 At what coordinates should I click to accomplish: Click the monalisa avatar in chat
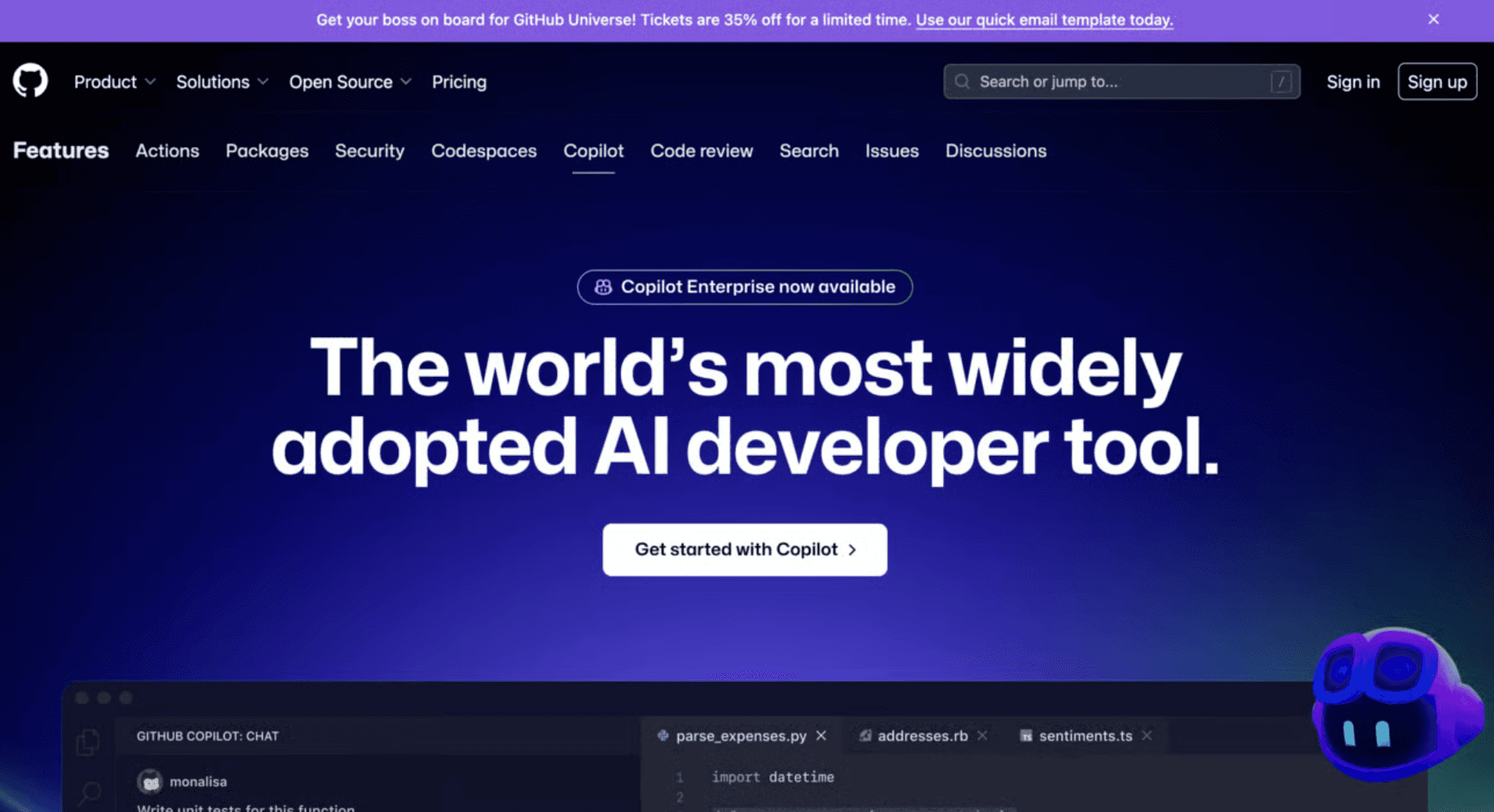click(x=150, y=781)
